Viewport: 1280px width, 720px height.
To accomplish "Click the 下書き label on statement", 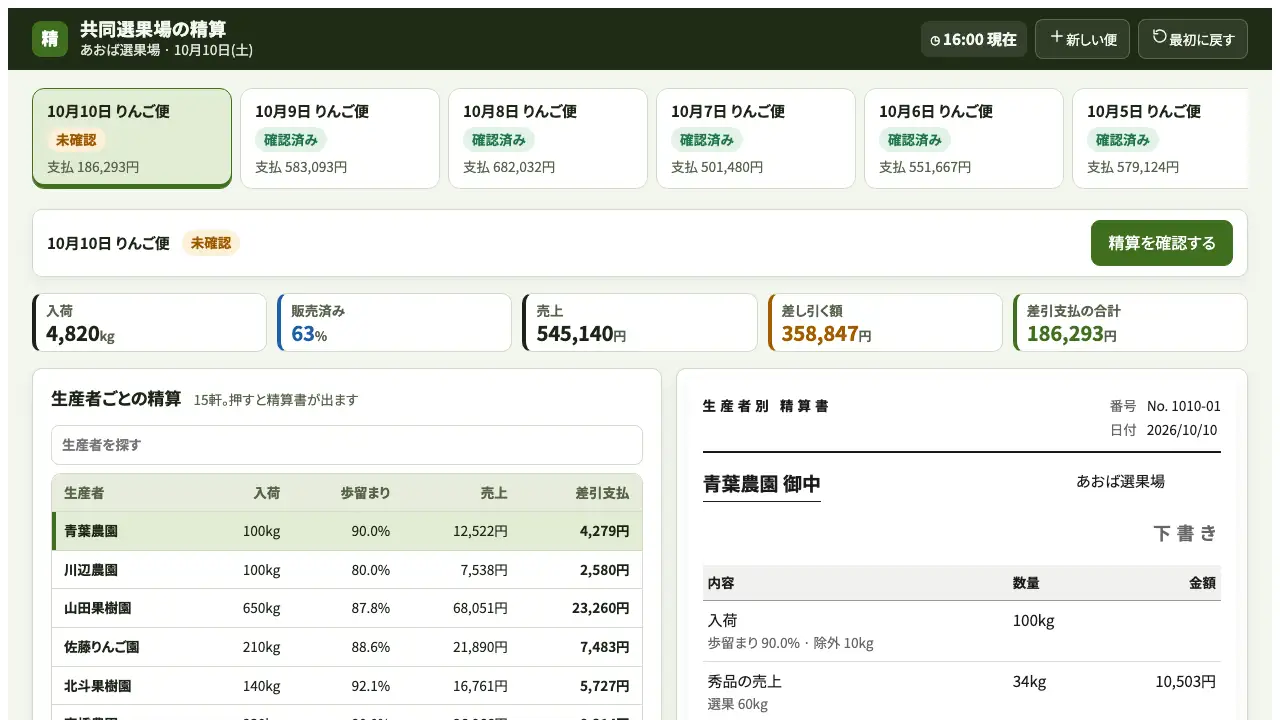I will [1186, 533].
